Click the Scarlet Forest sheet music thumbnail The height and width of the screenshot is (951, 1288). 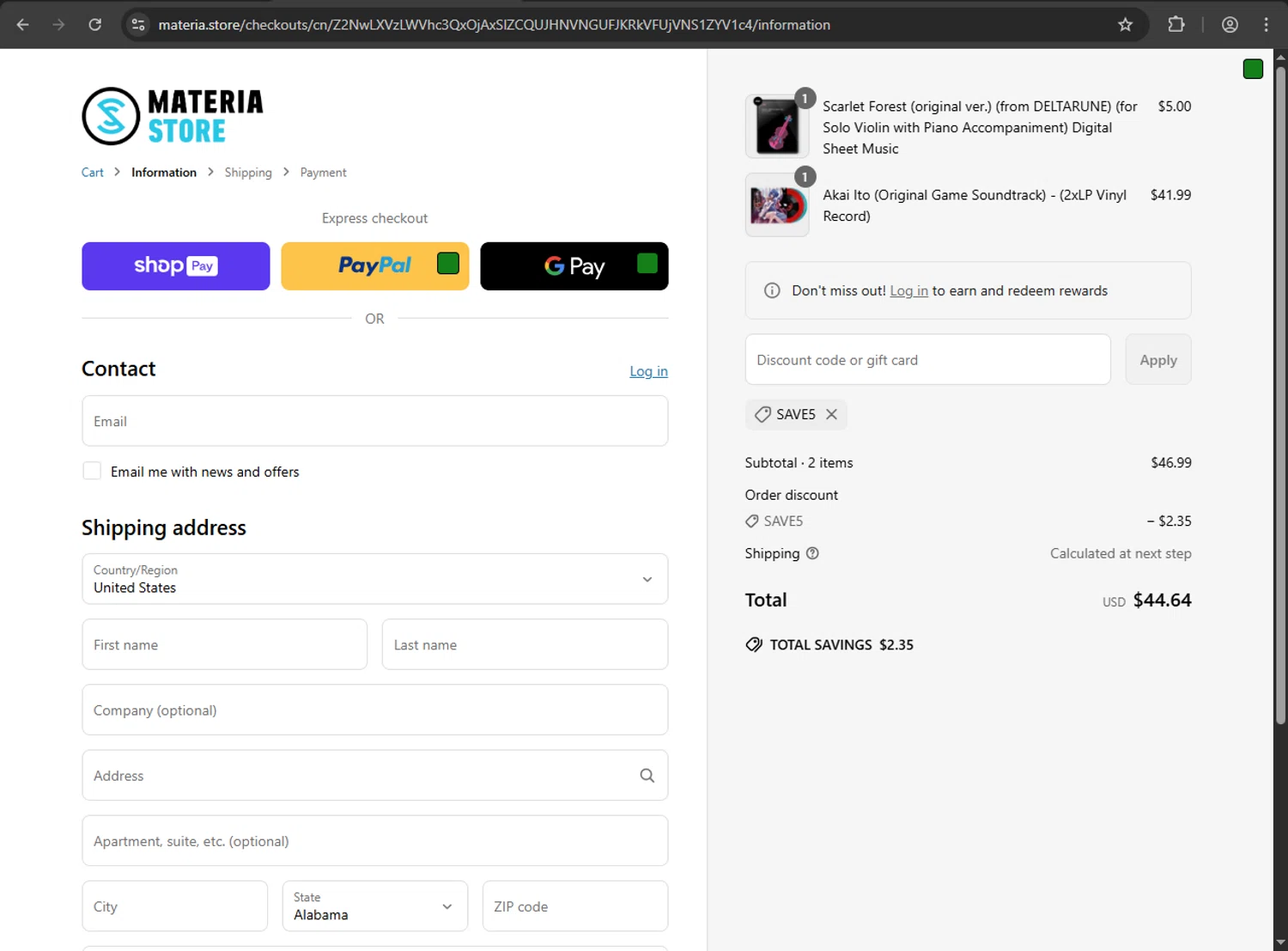[777, 126]
